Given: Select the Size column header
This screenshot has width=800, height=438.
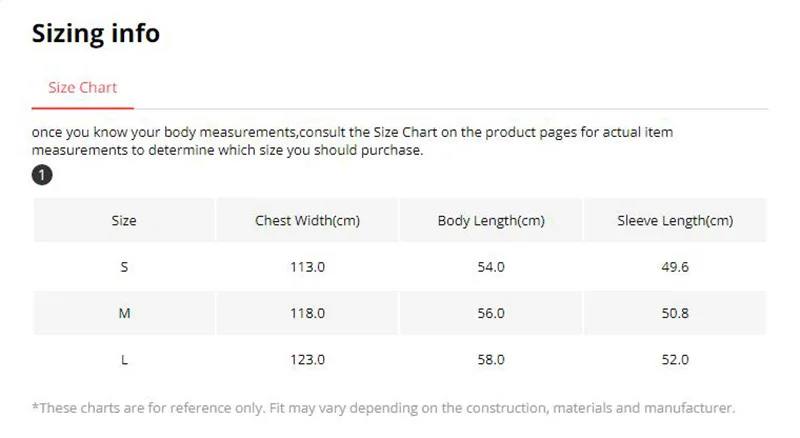Looking at the screenshot, I should coord(124,221).
